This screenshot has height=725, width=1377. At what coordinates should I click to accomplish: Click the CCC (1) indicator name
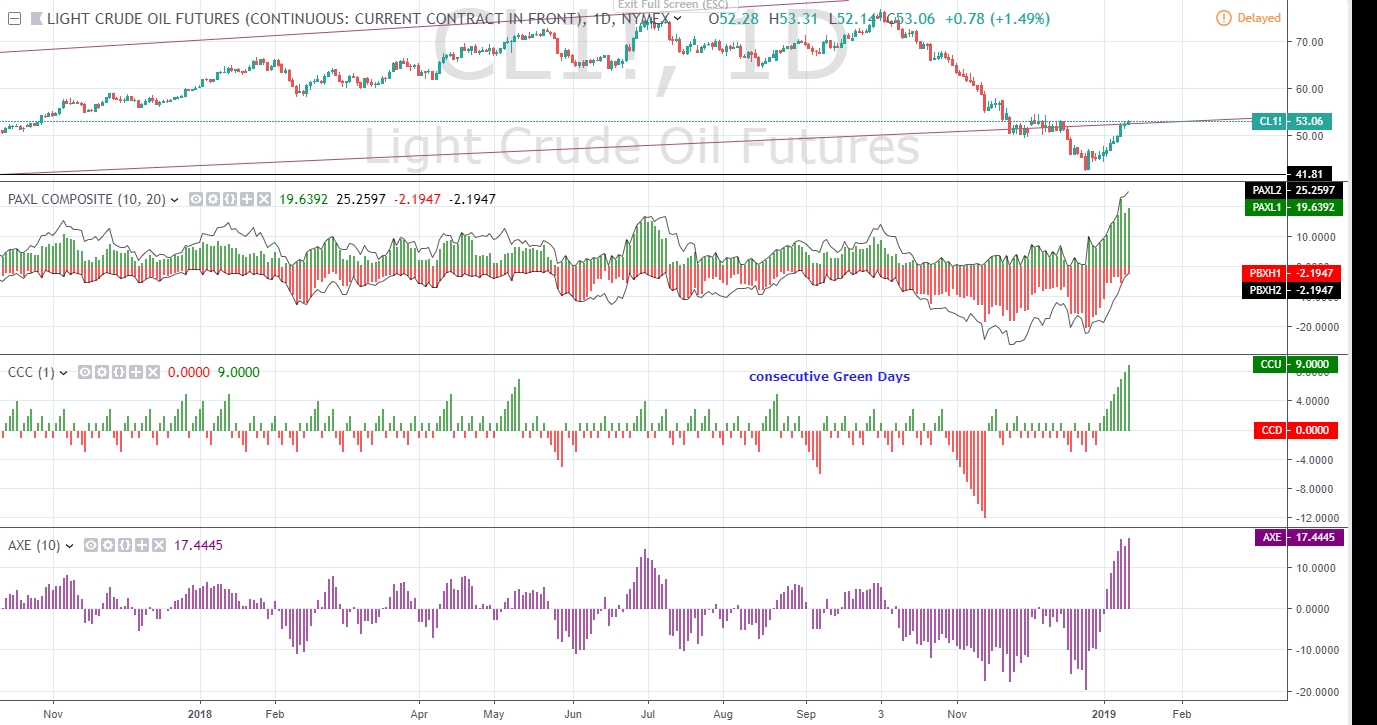click(31, 373)
